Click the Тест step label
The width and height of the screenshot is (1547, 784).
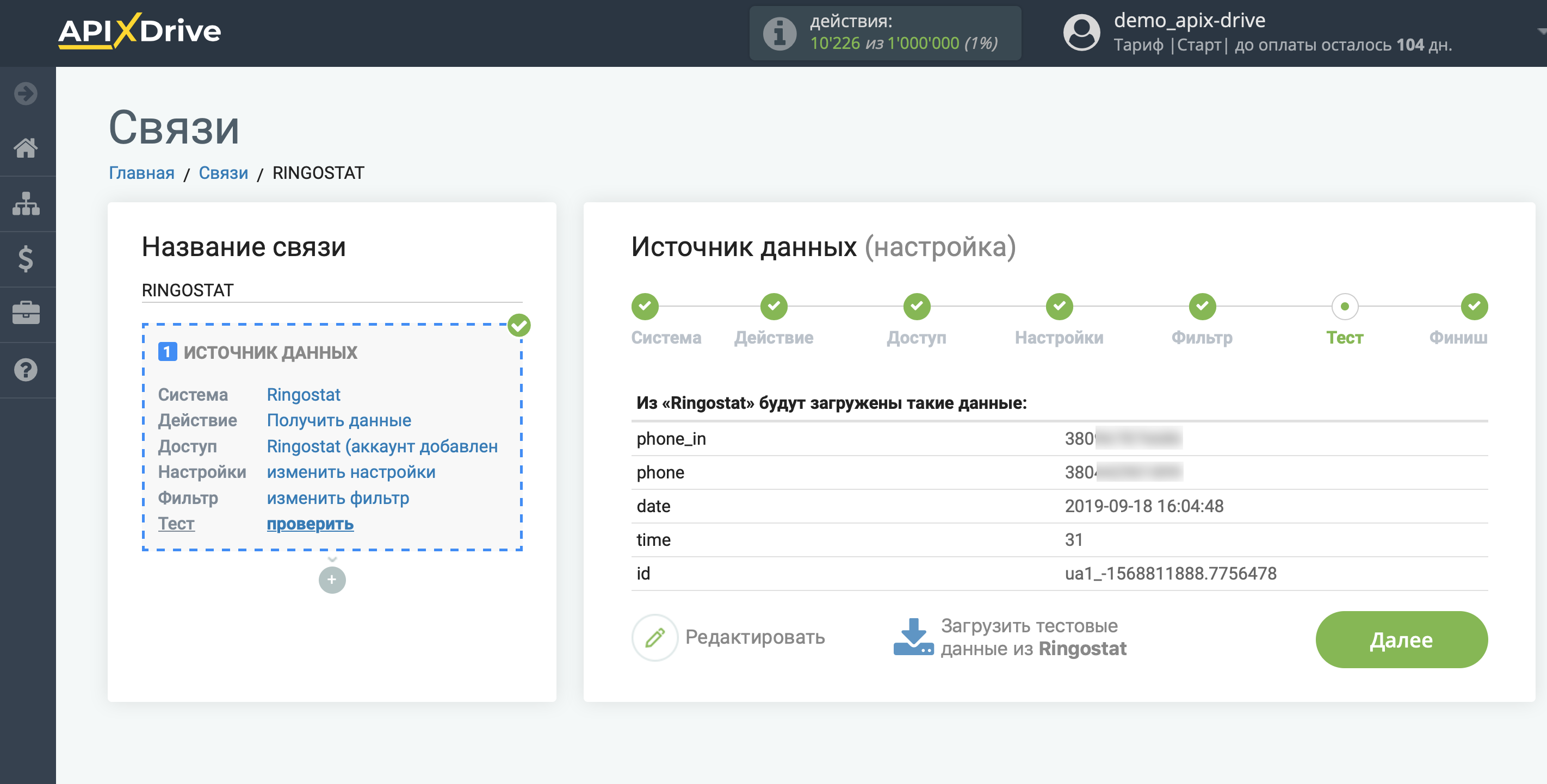click(1345, 338)
